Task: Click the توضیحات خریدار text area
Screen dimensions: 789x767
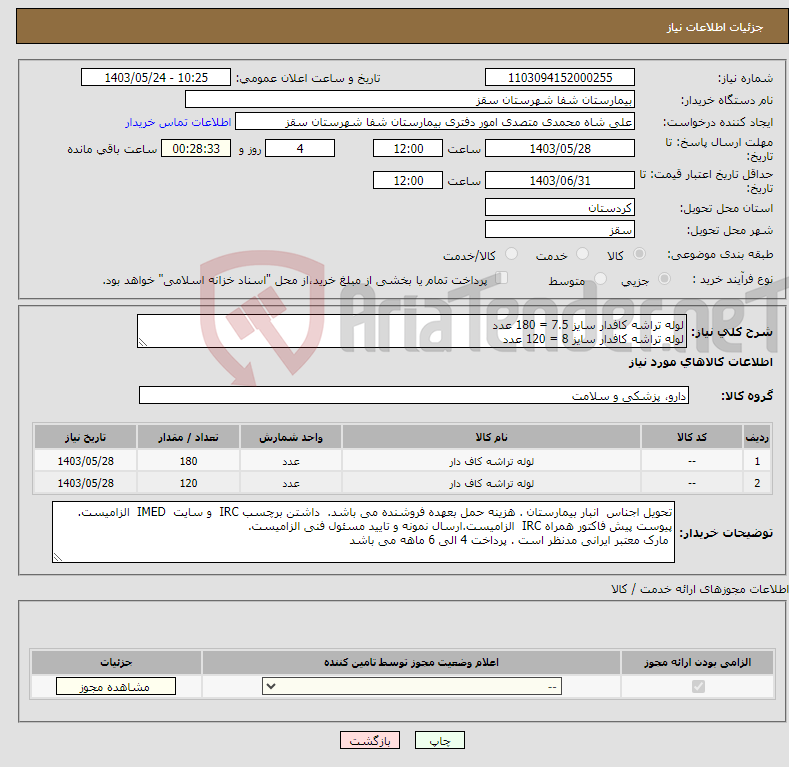Action: pyautogui.click(x=363, y=532)
